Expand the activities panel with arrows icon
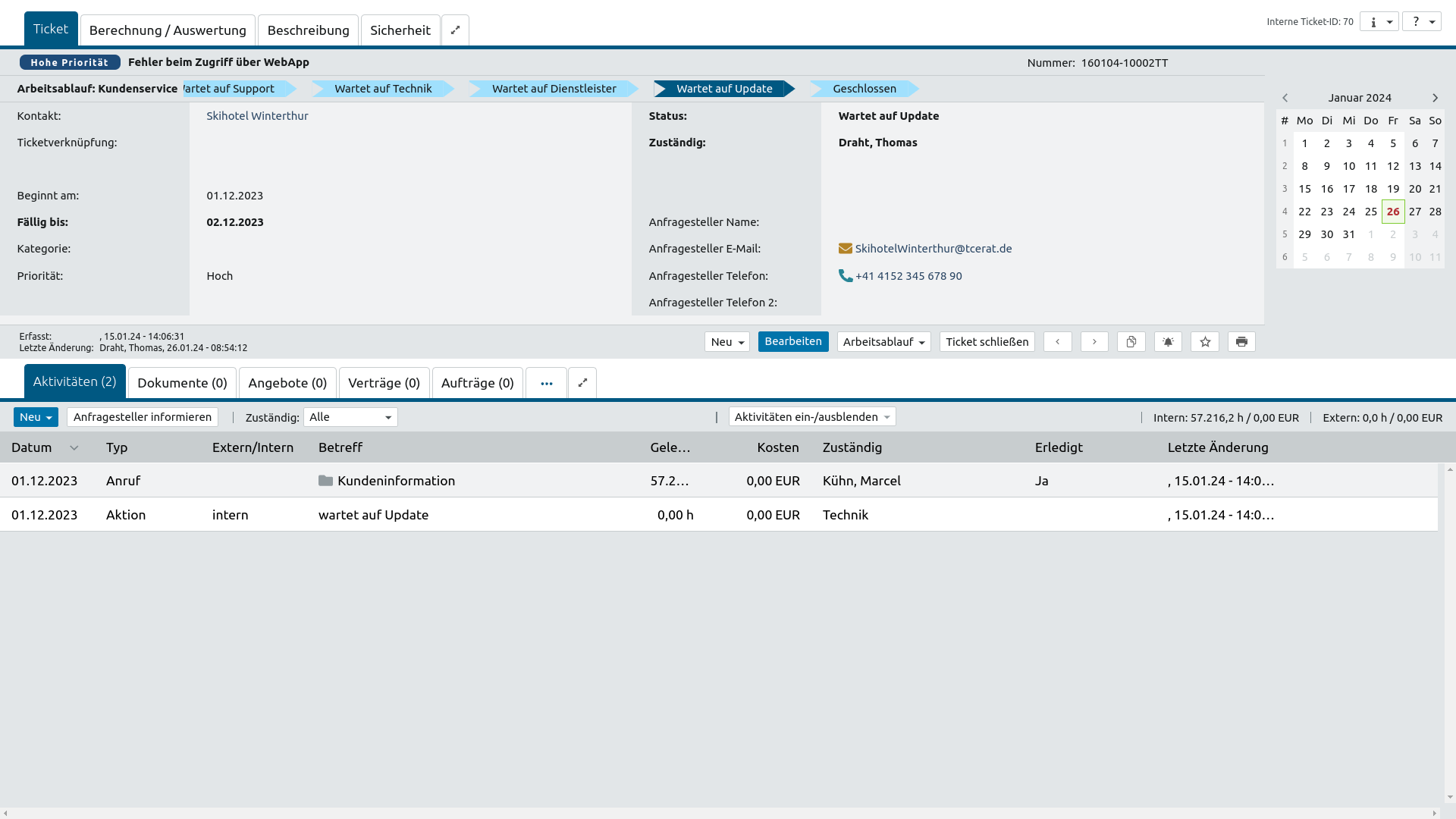This screenshot has height=819, width=1456. (582, 383)
